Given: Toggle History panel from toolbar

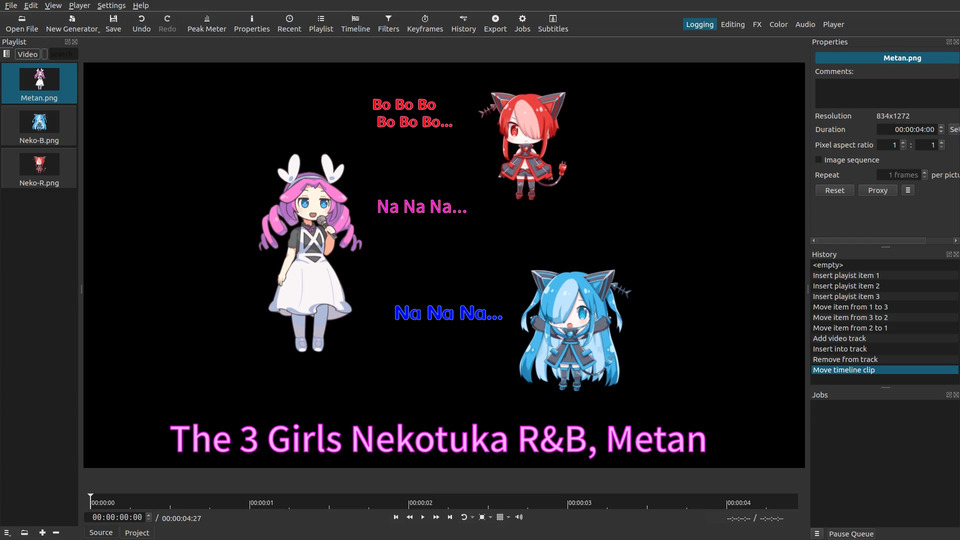Looking at the screenshot, I should pyautogui.click(x=463, y=24).
